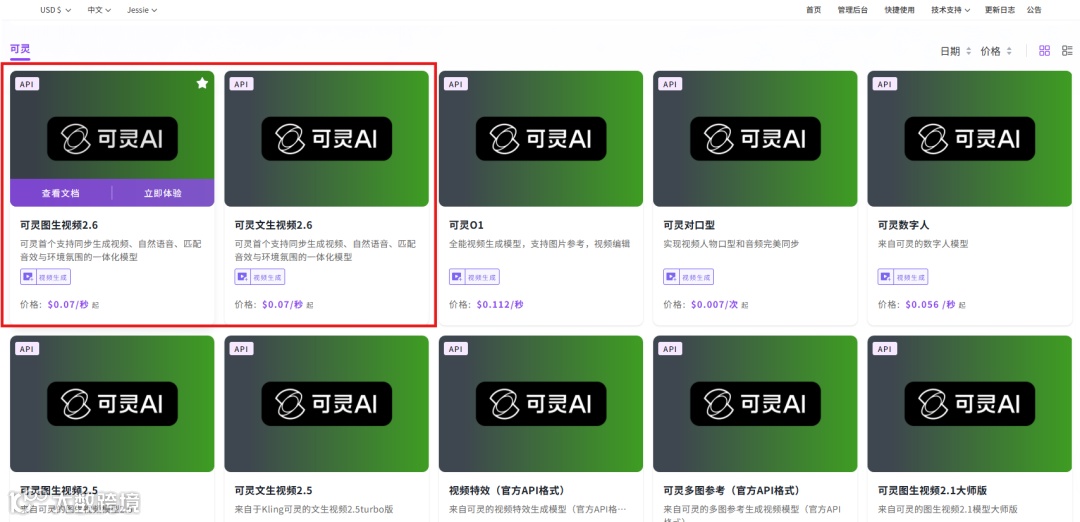Click description 实现视频人物口型和音频完美同步
Screen dimensions: 1080x522
pos(731,244)
